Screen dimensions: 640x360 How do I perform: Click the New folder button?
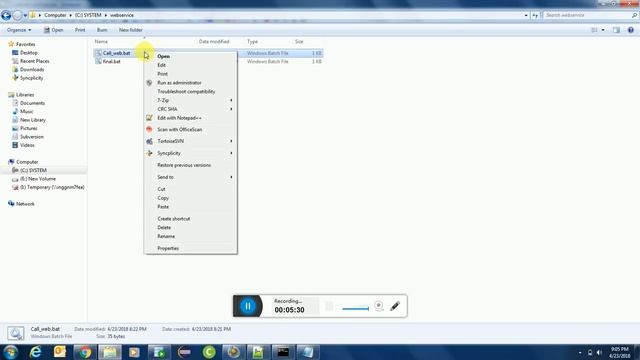(x=131, y=30)
